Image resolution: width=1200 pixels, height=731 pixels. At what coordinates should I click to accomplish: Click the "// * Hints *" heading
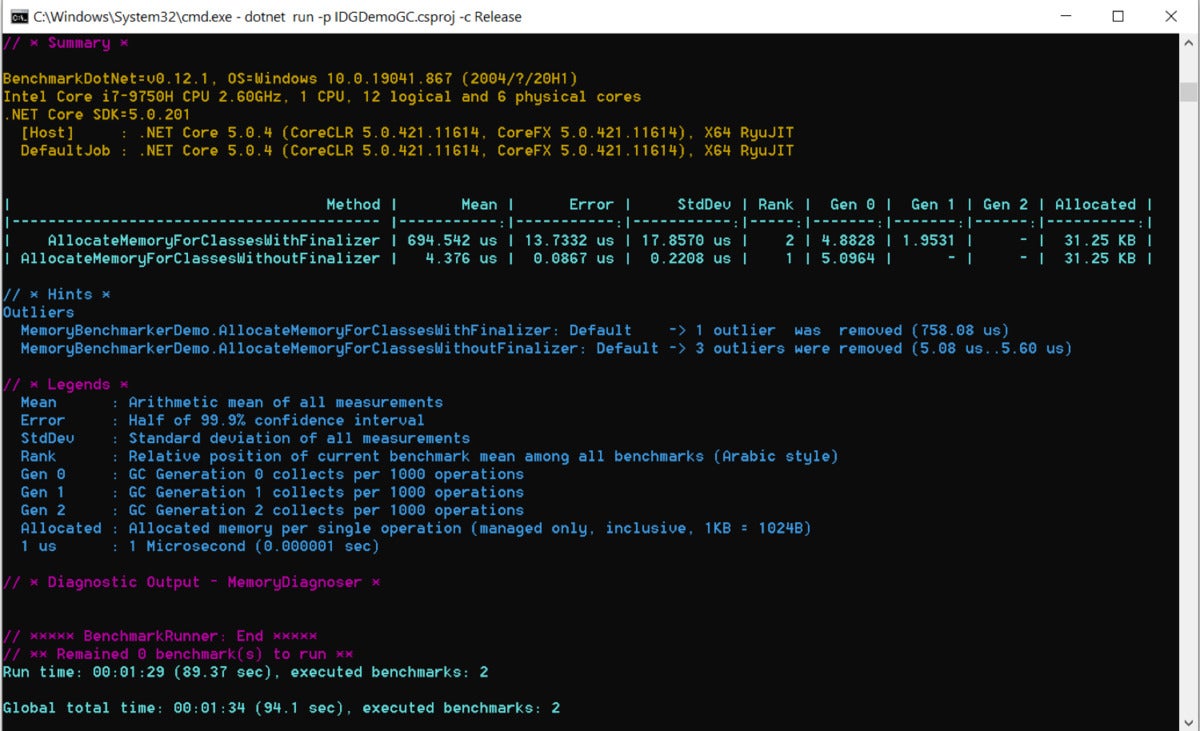click(56, 295)
